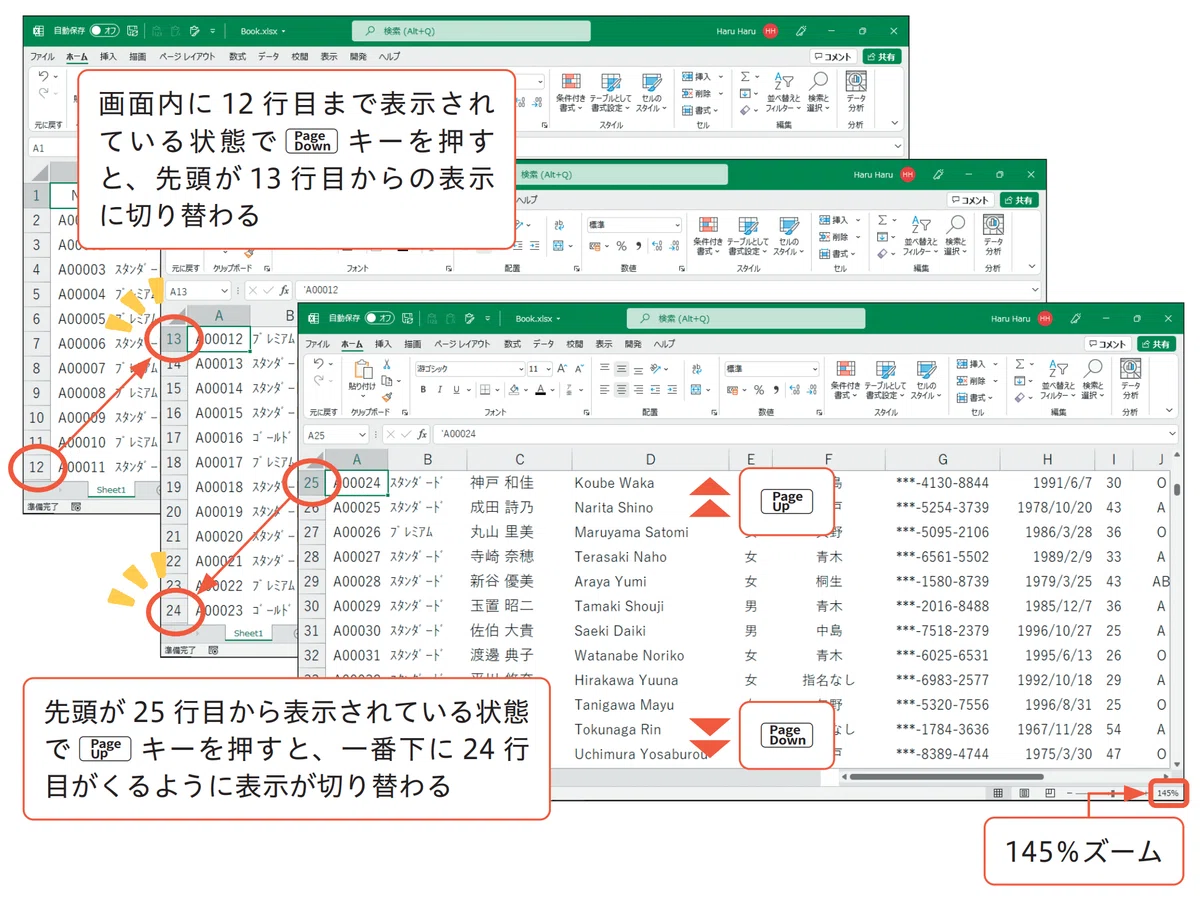Open the Formulas tab in front window

pyautogui.click(x=512, y=344)
